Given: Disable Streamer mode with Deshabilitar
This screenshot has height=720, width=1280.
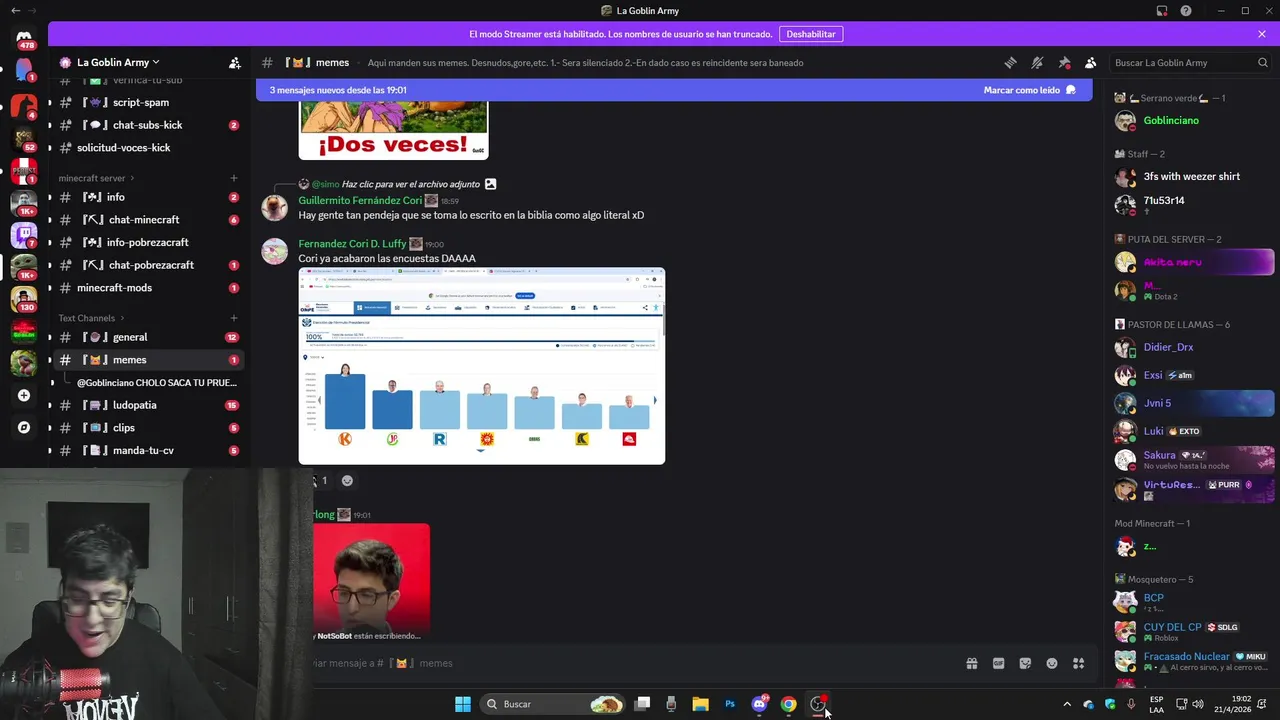Looking at the screenshot, I should 810,34.
